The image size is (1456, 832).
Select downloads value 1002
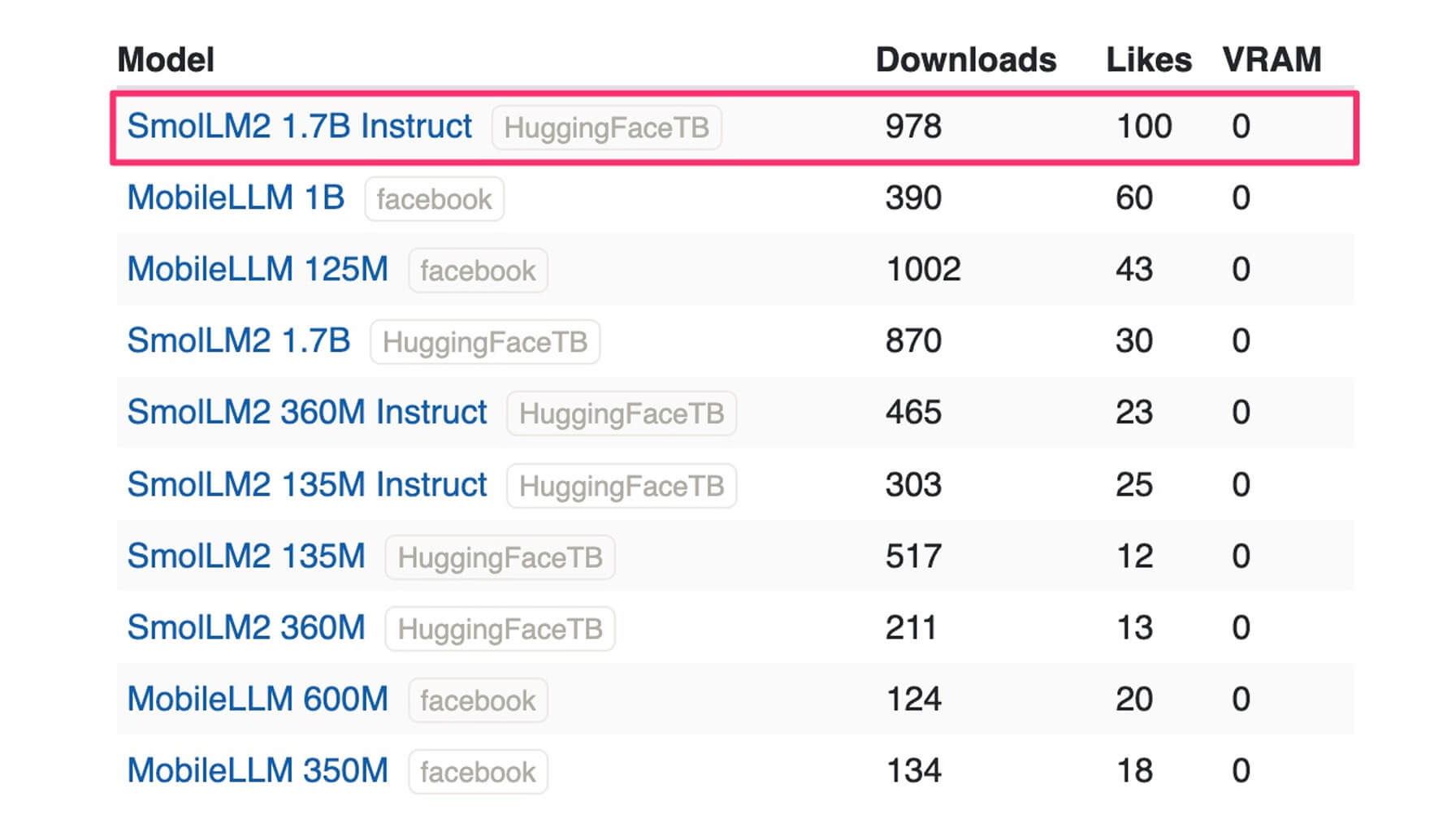pyautogui.click(x=924, y=270)
